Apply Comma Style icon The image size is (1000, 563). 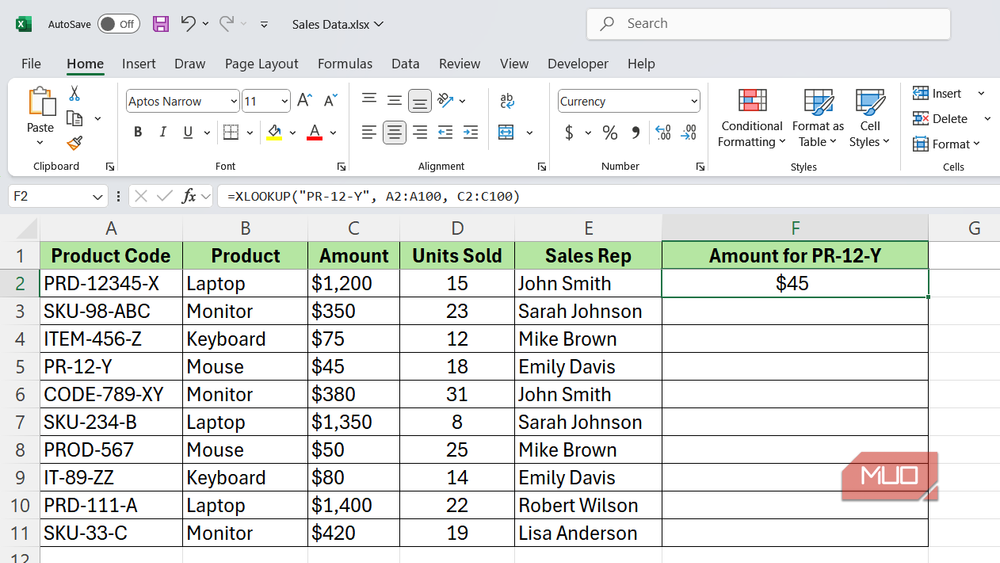635,132
